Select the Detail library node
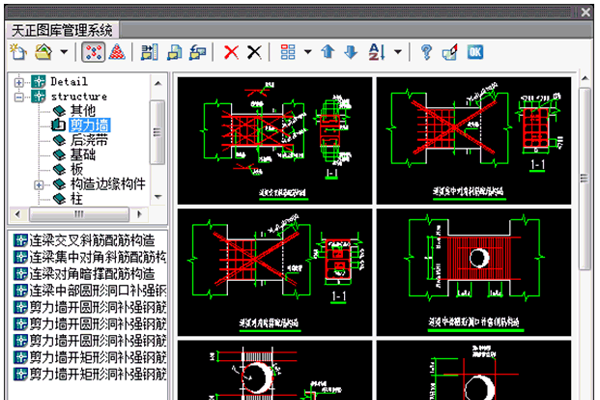The height and width of the screenshot is (400, 600). point(69,82)
